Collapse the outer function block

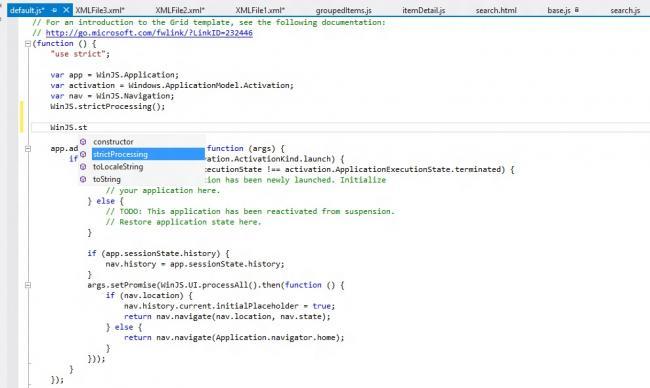pos(28,44)
